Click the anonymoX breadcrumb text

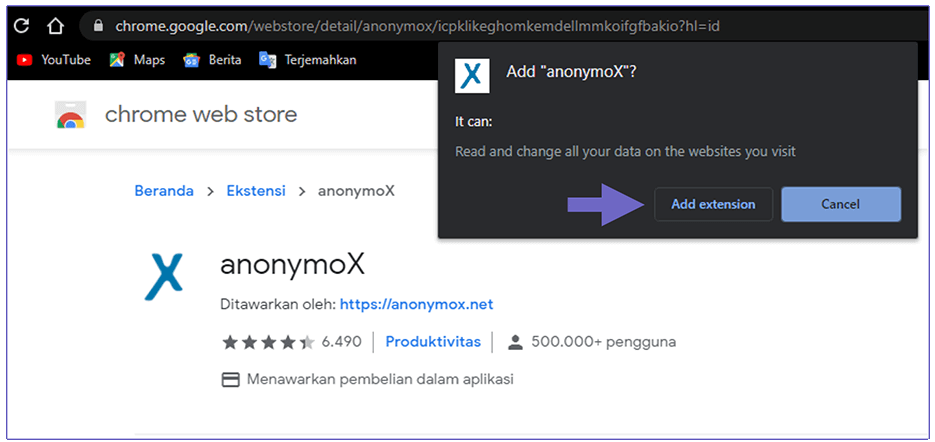[356, 191]
